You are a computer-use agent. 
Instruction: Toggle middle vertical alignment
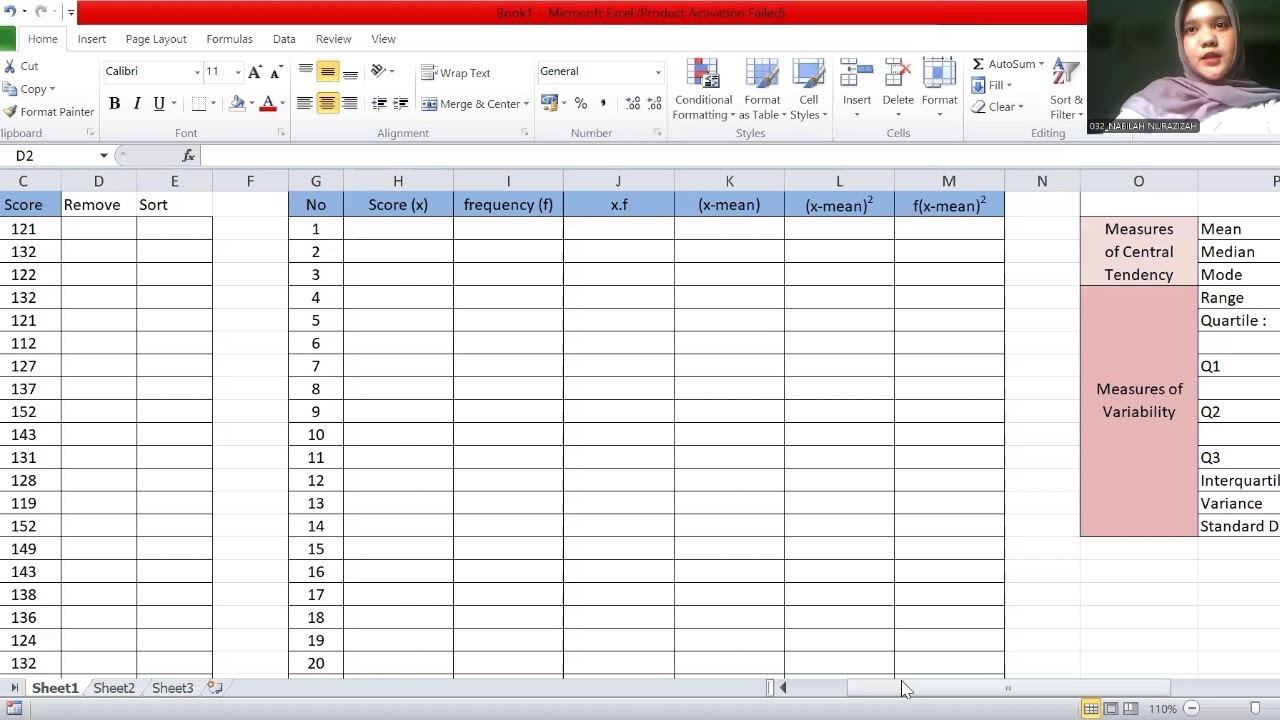[x=328, y=72]
